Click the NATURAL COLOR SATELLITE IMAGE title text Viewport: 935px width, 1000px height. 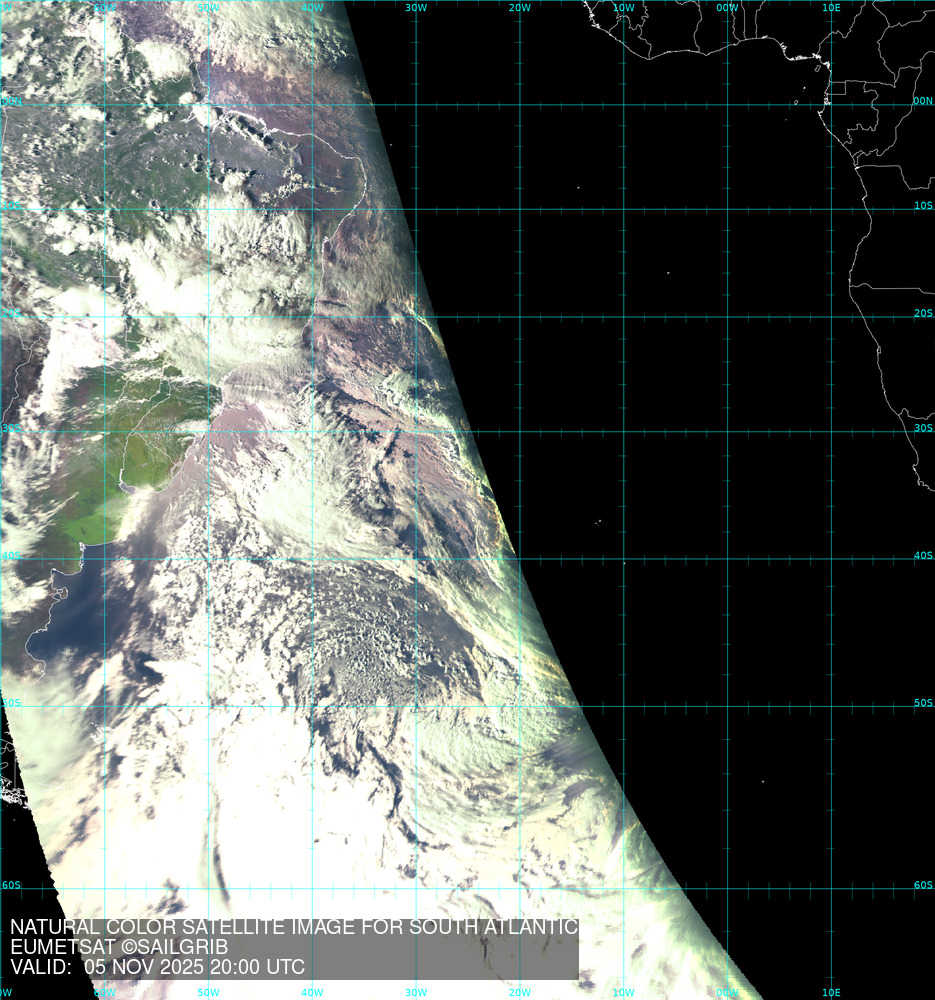coord(294,927)
